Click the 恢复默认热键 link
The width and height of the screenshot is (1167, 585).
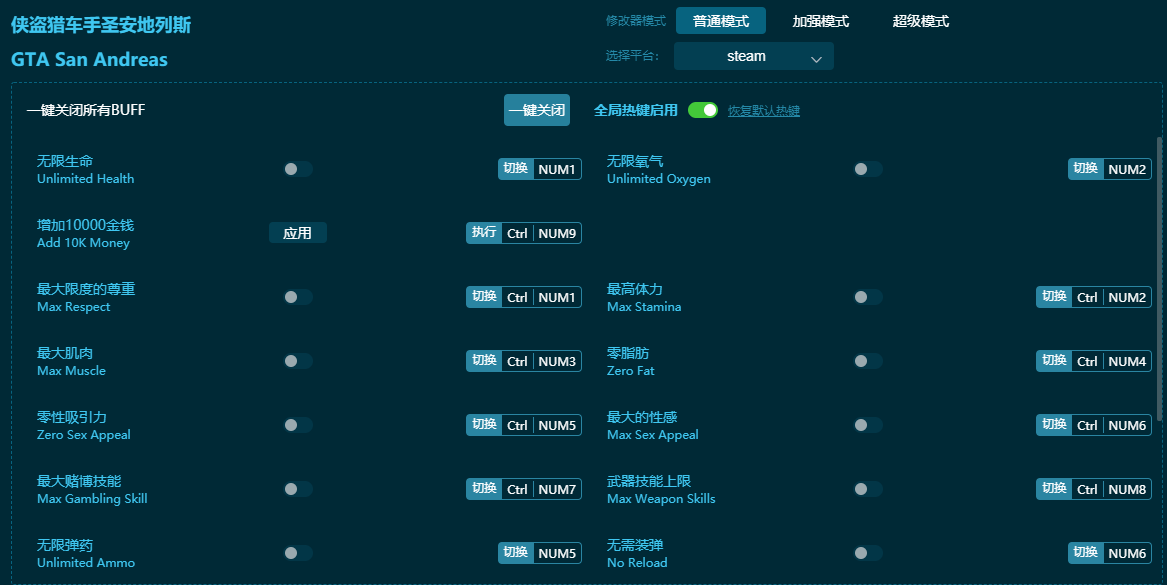click(763, 111)
